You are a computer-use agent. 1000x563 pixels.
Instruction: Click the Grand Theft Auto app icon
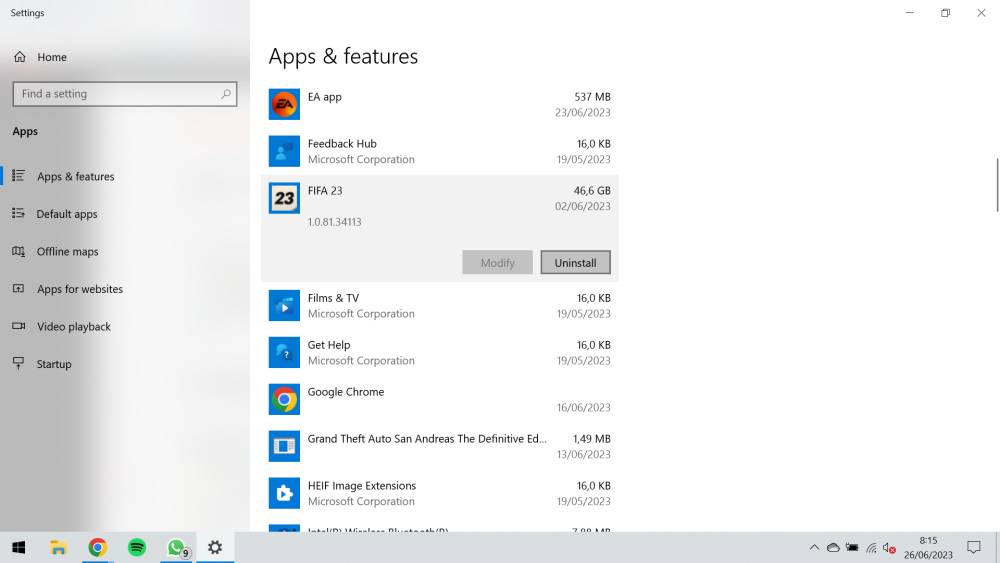pos(284,446)
